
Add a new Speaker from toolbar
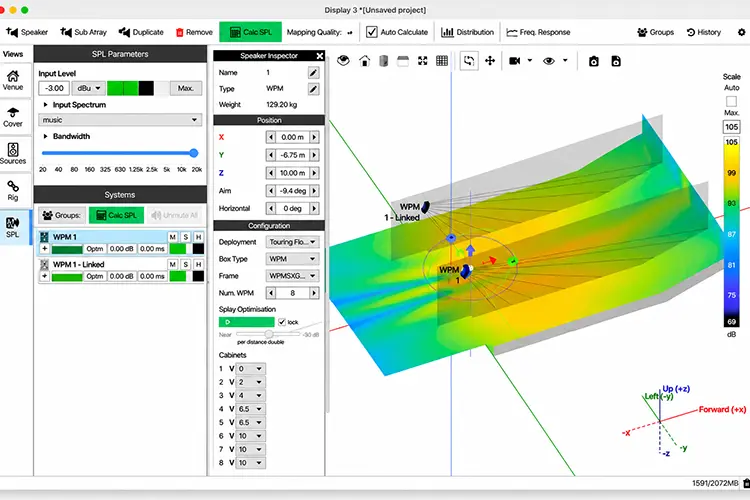click(27, 32)
